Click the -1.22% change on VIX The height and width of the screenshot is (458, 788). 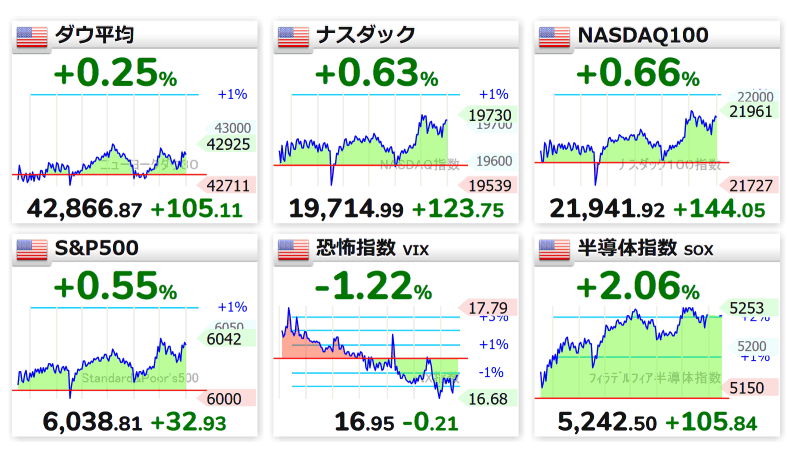(x=373, y=286)
